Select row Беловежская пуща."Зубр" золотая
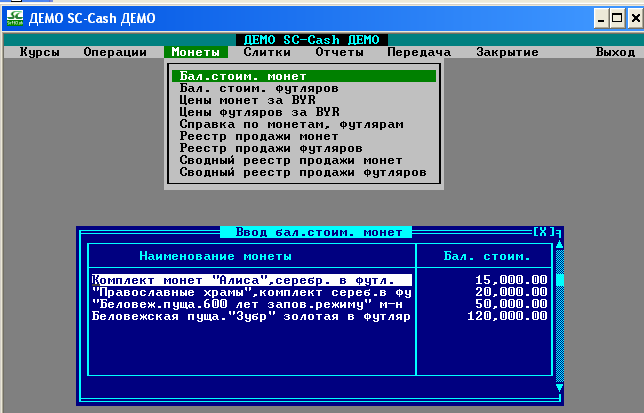Image resolution: width=644 pixels, height=413 pixels. point(251,316)
